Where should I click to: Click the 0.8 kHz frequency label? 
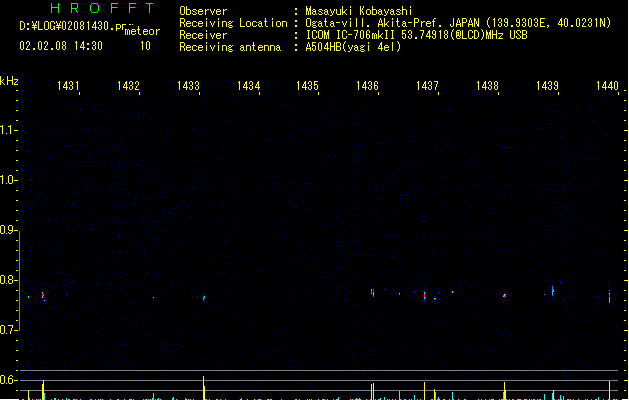click(x=8, y=280)
